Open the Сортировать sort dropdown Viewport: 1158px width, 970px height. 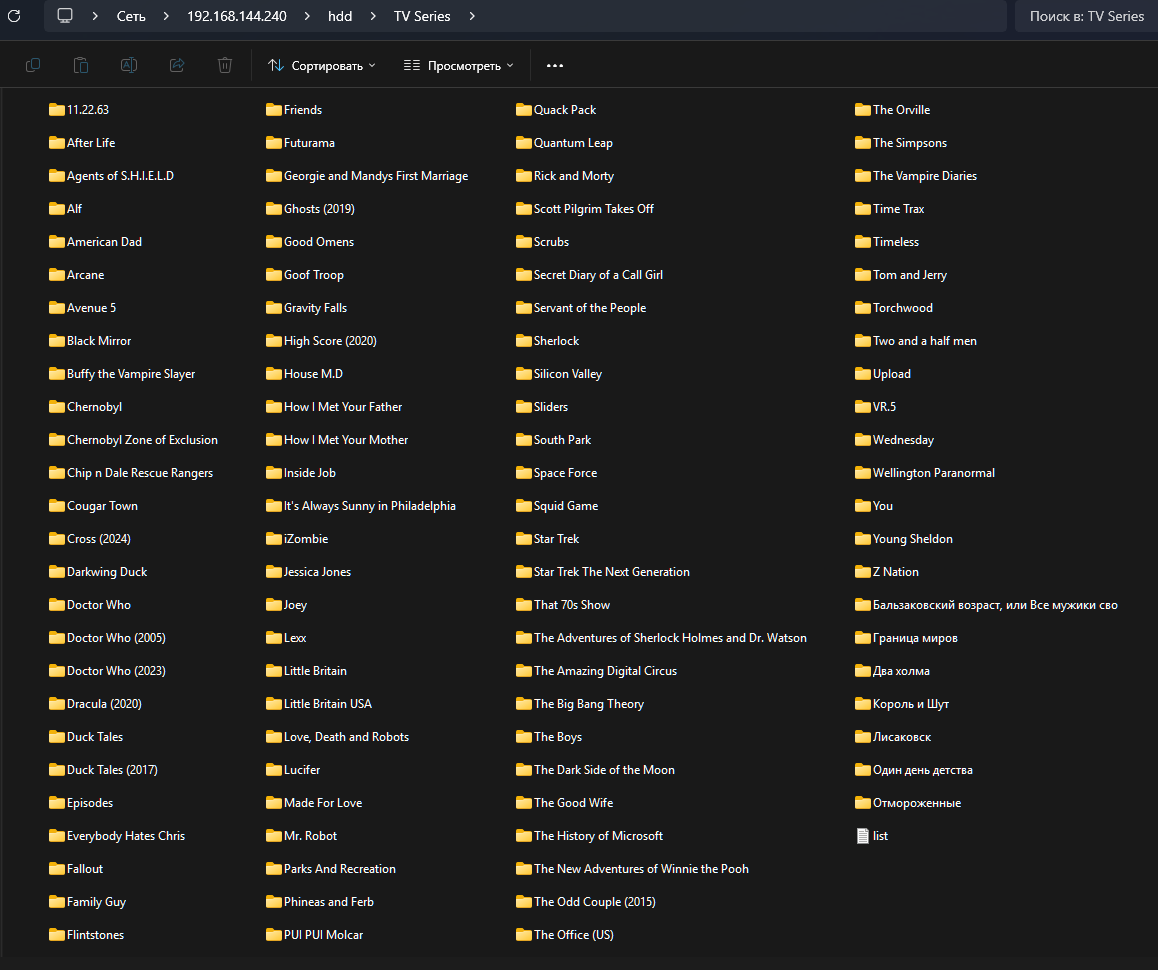(x=322, y=66)
